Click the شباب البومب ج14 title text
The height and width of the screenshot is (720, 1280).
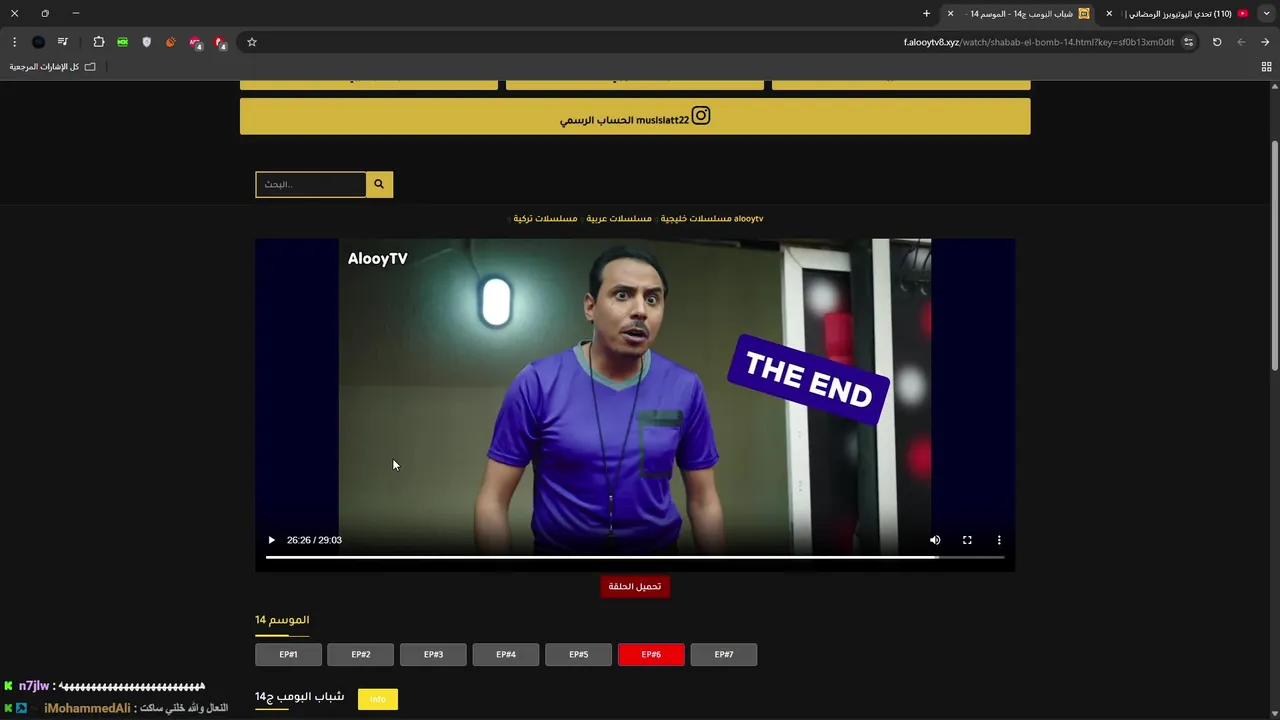click(300, 696)
